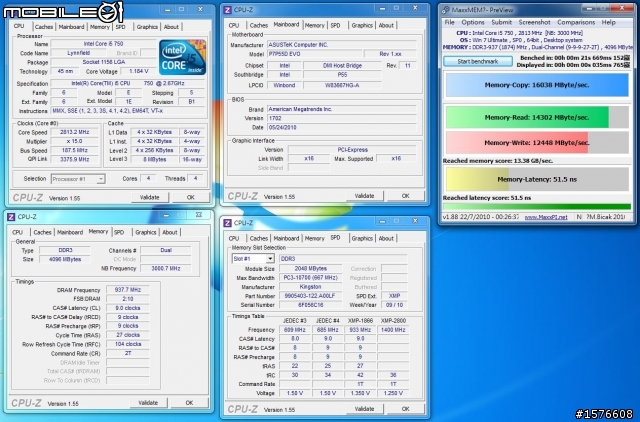Click Validate in the Mainboard CPU-Z window
Screen dimensions: 640x422
364,196
